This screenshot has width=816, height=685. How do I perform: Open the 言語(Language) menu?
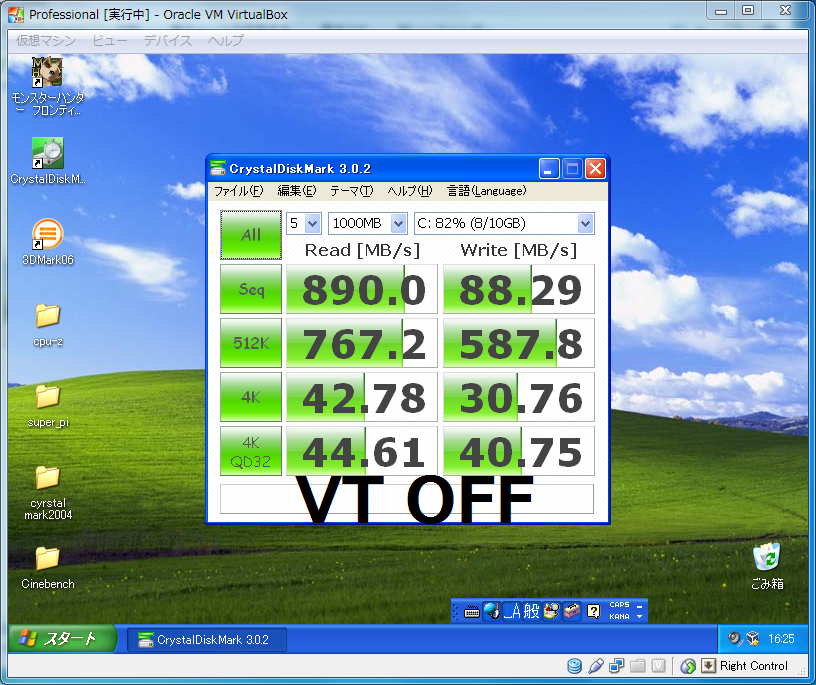coord(487,191)
